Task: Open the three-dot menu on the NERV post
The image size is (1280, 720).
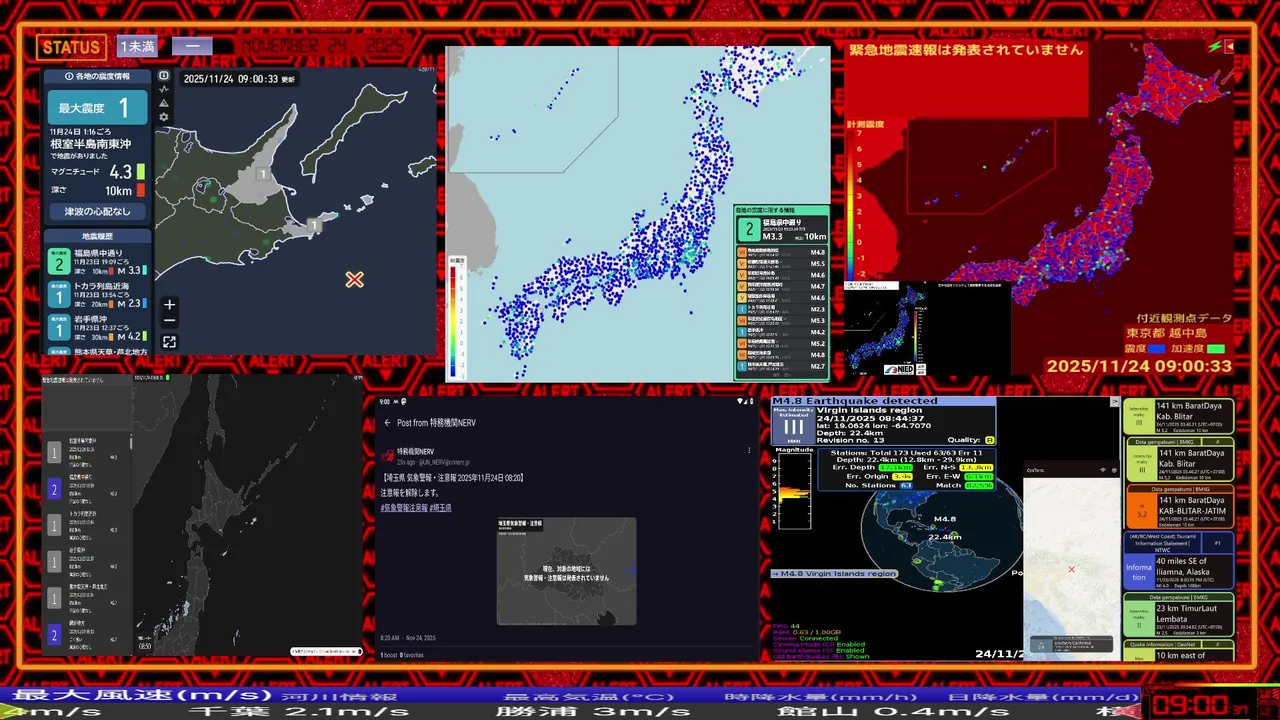Action: [749, 451]
